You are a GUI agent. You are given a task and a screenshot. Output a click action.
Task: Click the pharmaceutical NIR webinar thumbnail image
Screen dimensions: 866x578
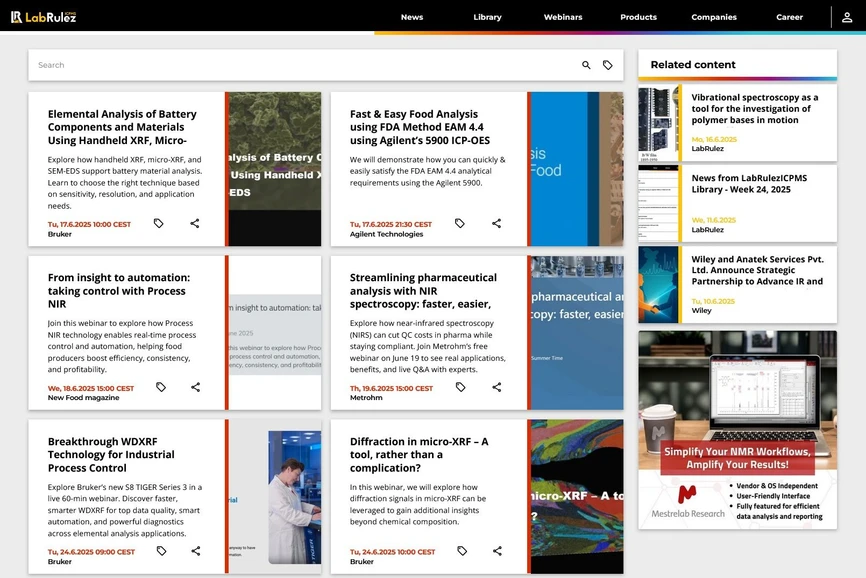(x=577, y=333)
